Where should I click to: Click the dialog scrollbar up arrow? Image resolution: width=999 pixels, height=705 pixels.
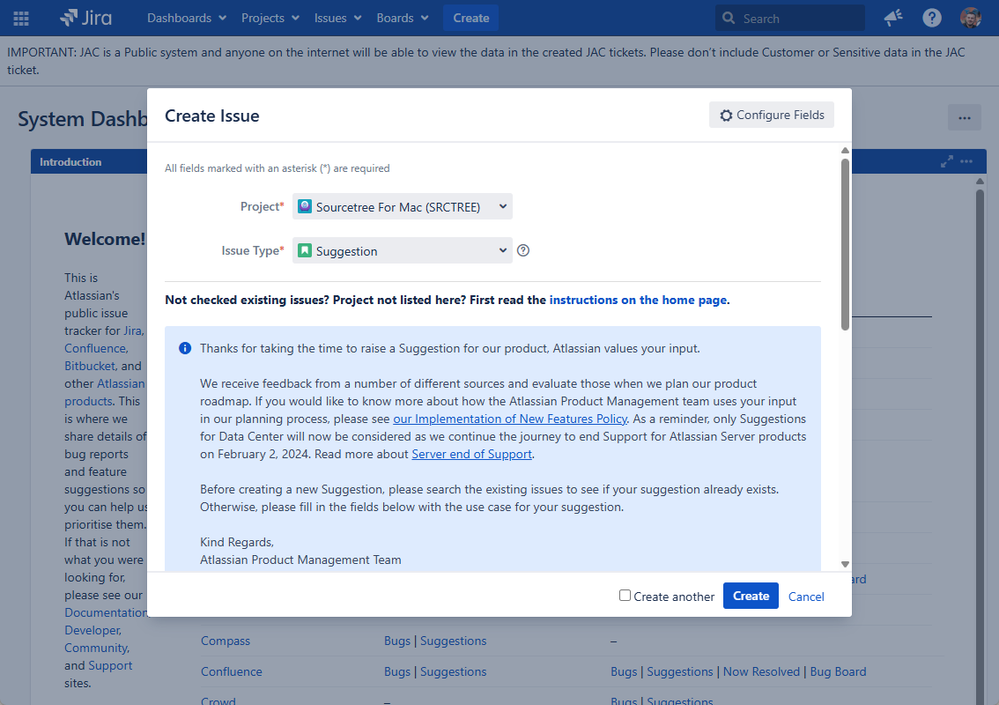pyautogui.click(x=845, y=150)
